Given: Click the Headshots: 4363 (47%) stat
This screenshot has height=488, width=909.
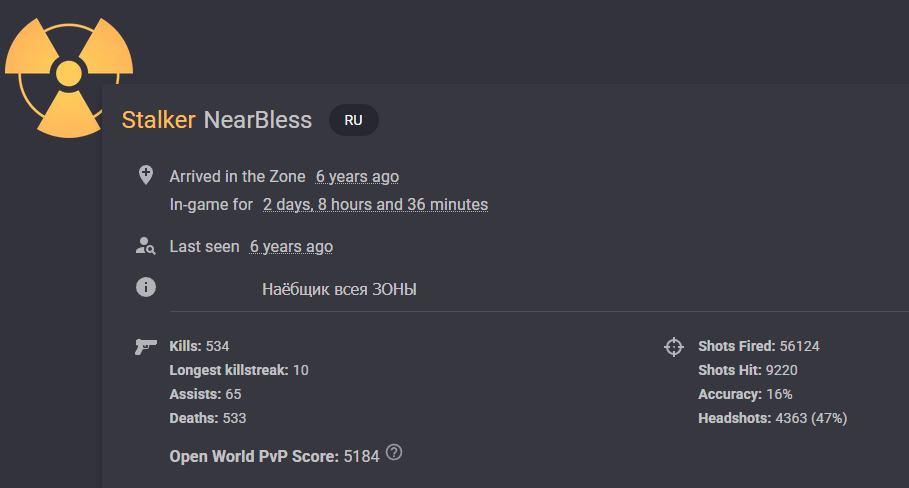Looking at the screenshot, I should coord(772,418).
